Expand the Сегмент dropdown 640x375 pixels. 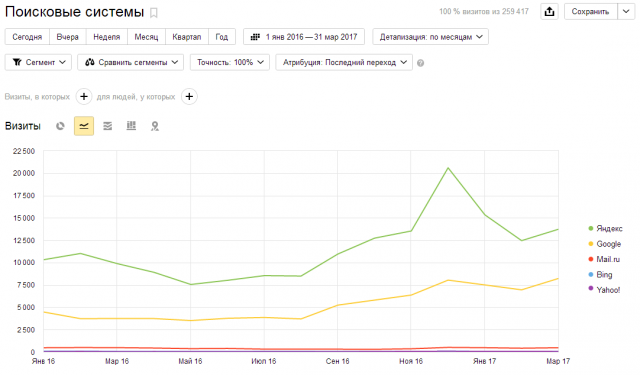(x=38, y=62)
